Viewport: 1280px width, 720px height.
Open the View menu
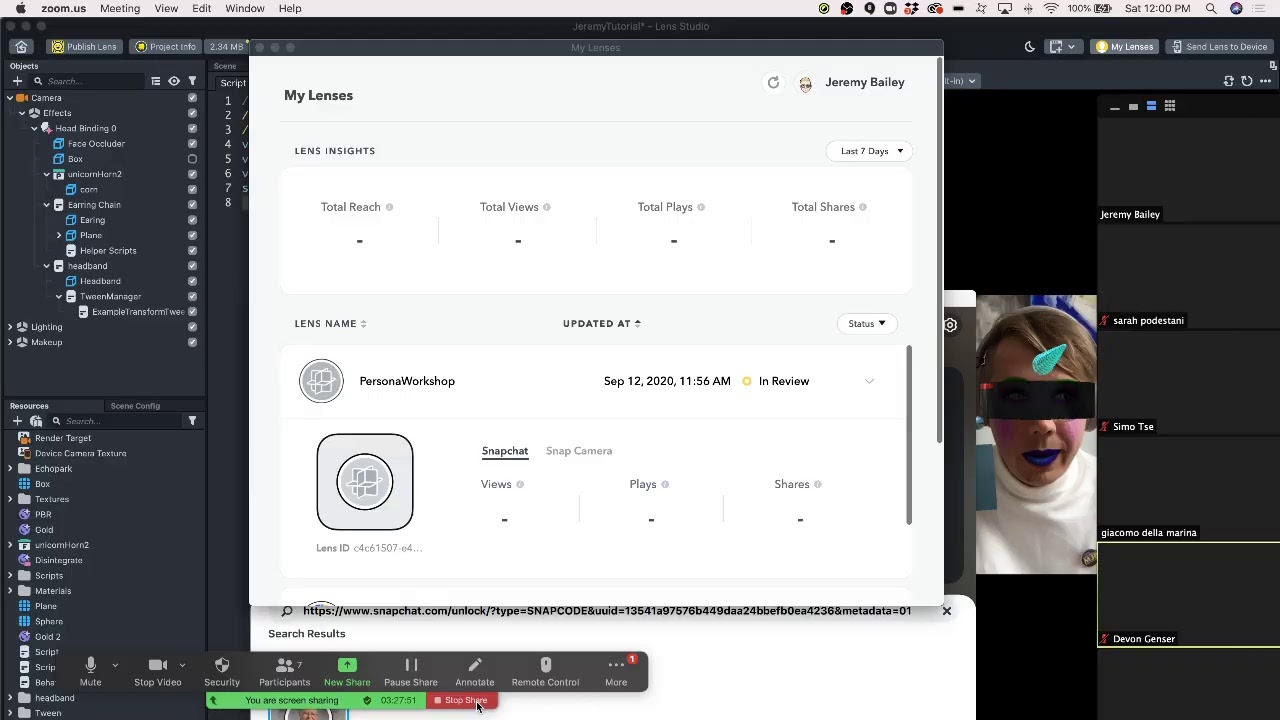coord(166,8)
